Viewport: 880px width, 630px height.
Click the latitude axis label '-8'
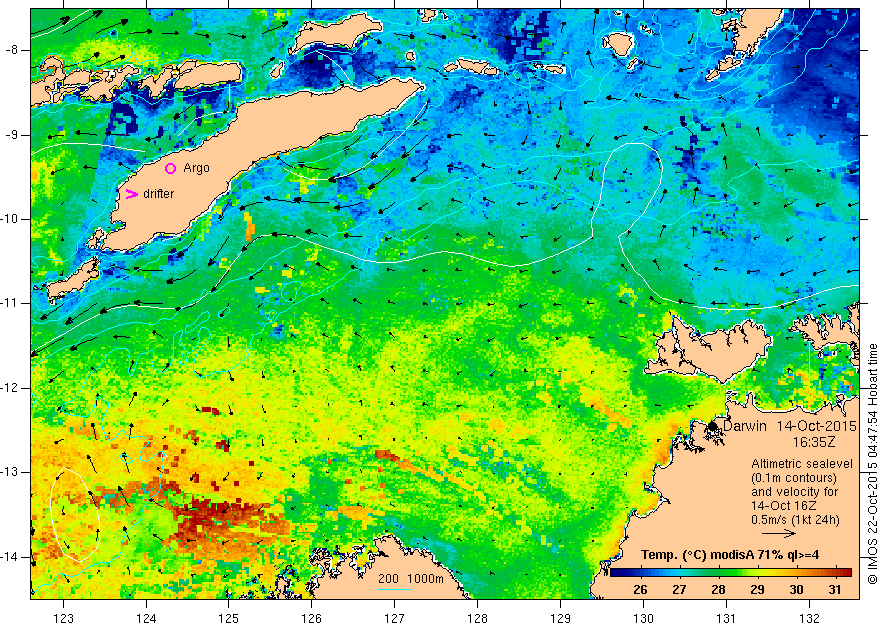[12, 50]
